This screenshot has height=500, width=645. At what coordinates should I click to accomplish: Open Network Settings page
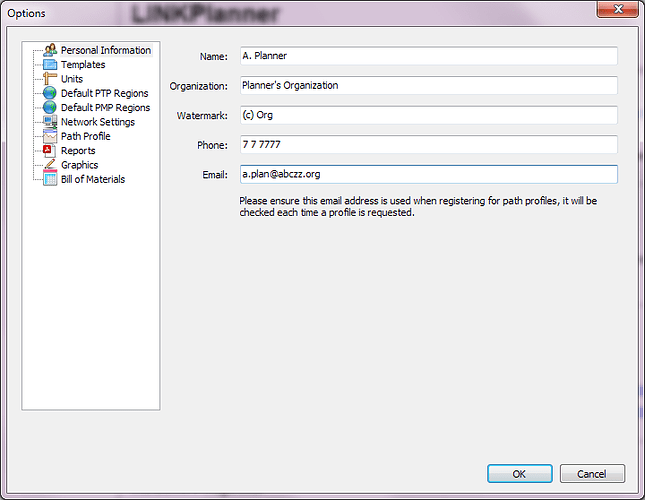pos(98,122)
